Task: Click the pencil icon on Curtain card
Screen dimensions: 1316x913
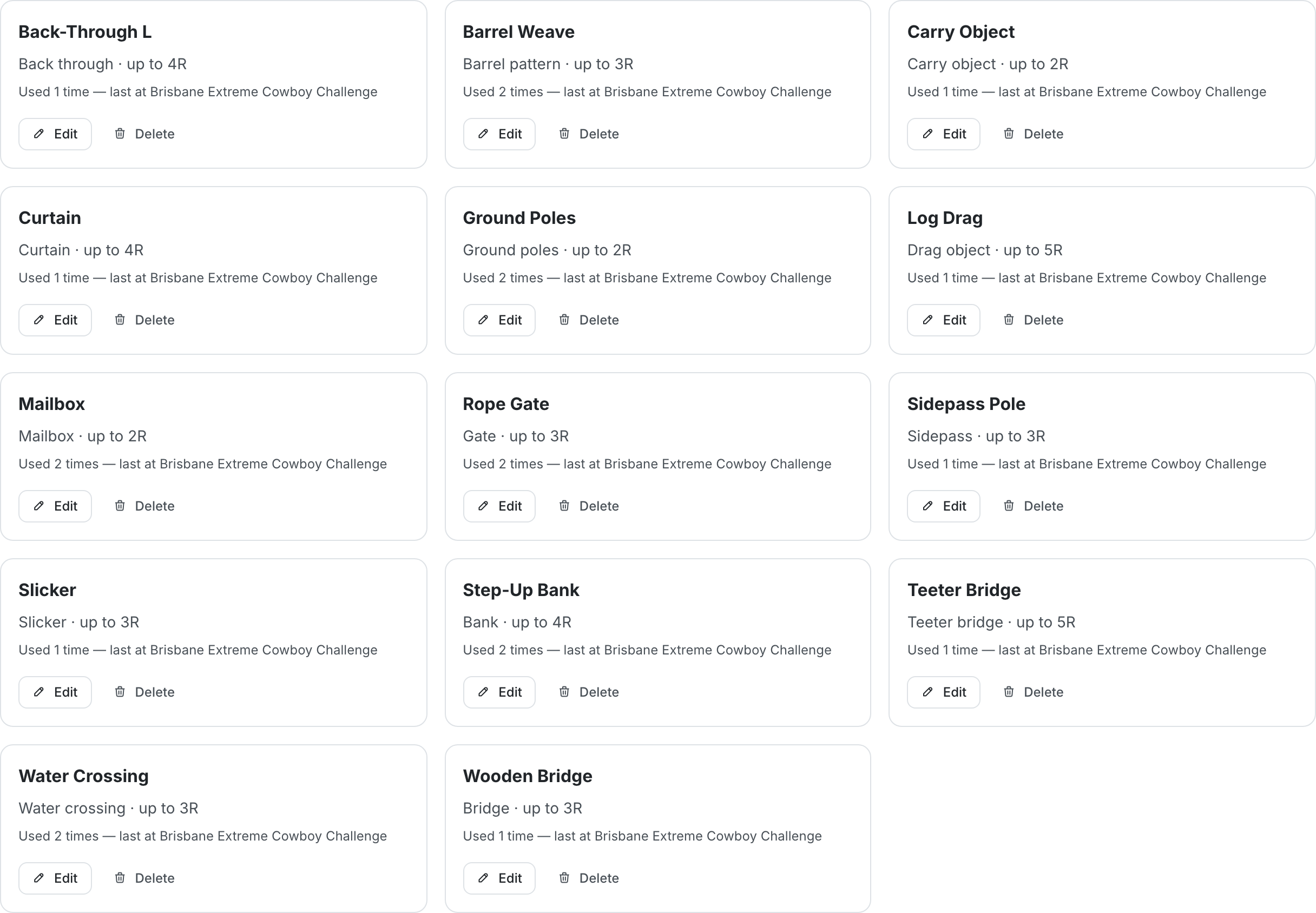Action: tap(39, 320)
